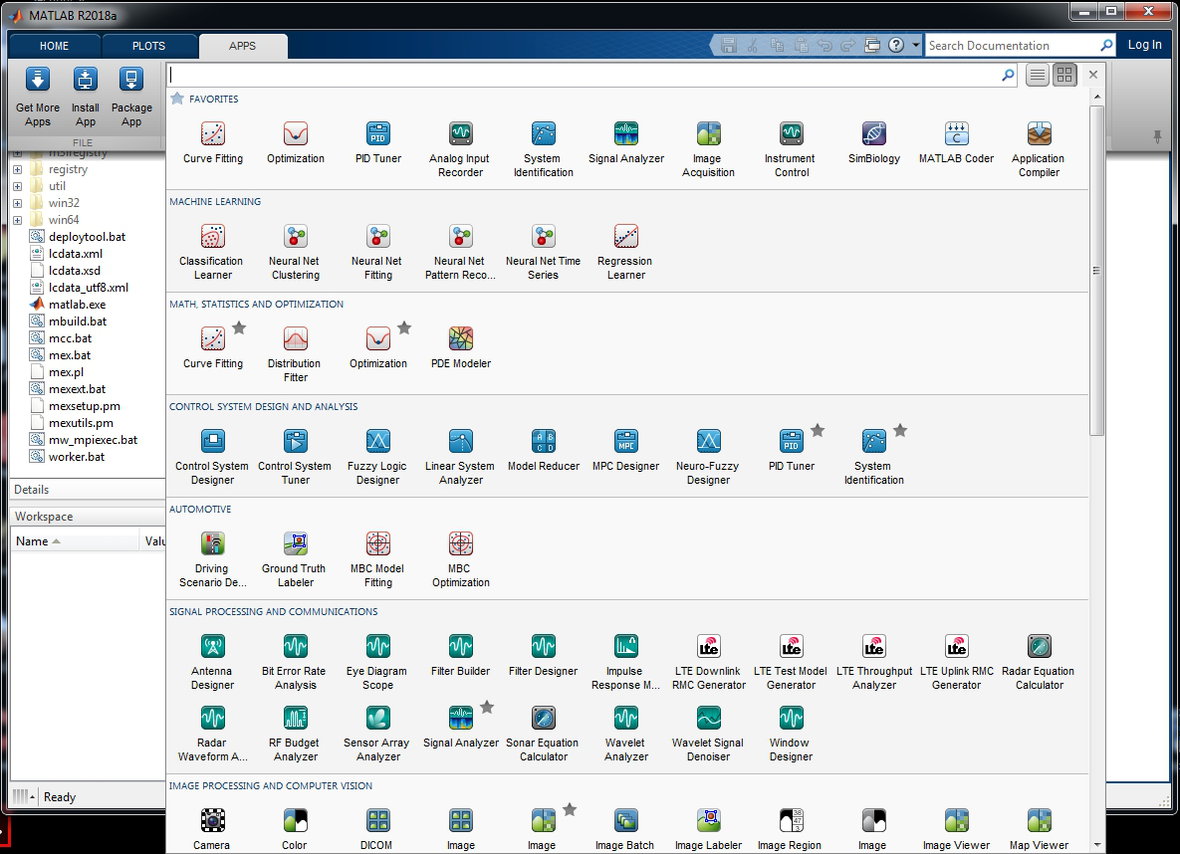The height and width of the screenshot is (854, 1180).
Task: Open the Help question mark button
Action: (x=896, y=45)
